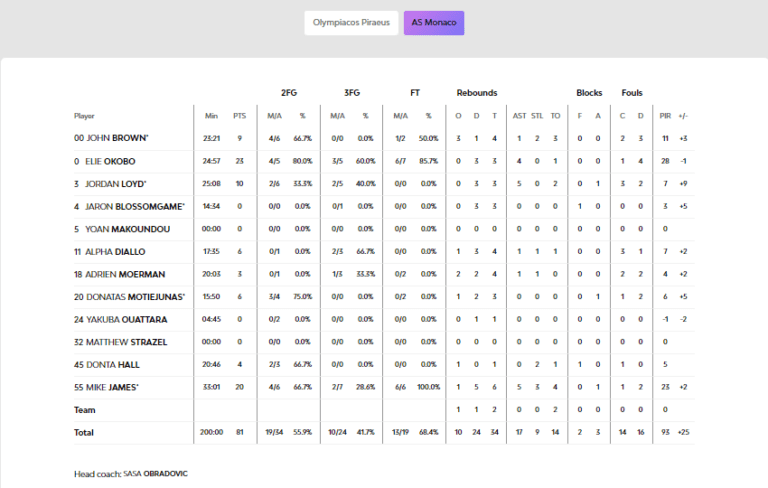Screen dimensions: 768x488
Task: Click the PTS column header
Action: pyautogui.click(x=239, y=116)
